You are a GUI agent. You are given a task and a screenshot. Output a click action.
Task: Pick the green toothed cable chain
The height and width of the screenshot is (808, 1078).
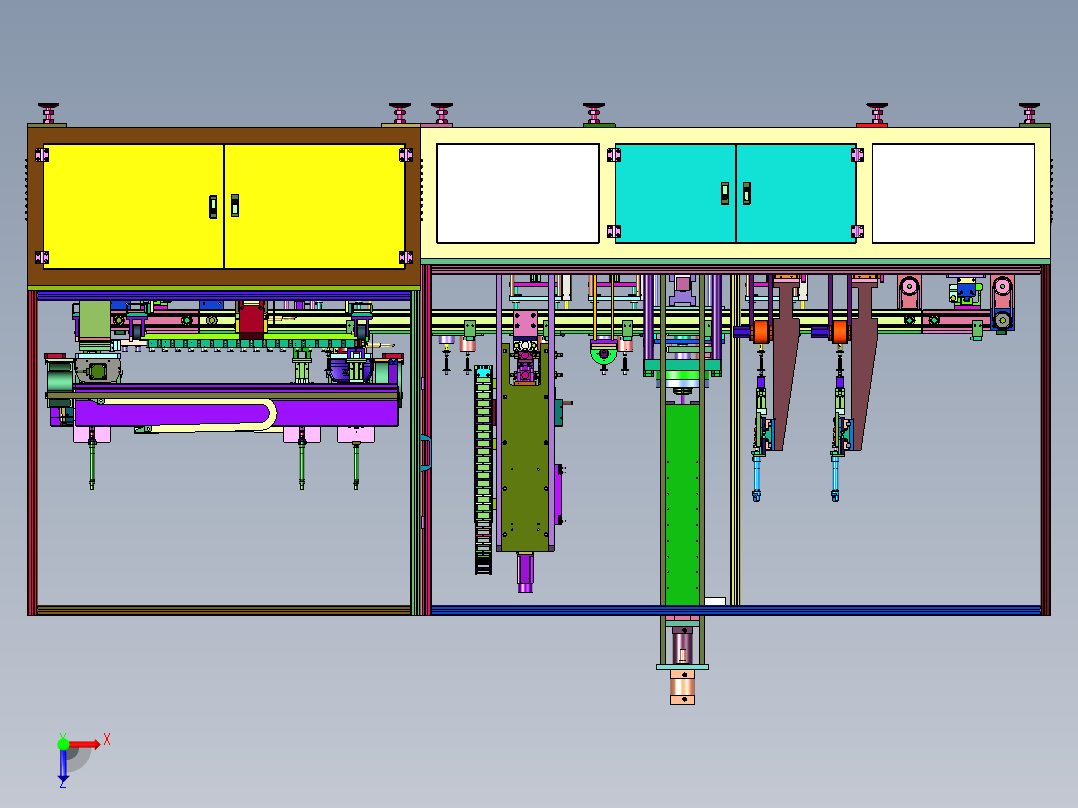click(x=483, y=470)
